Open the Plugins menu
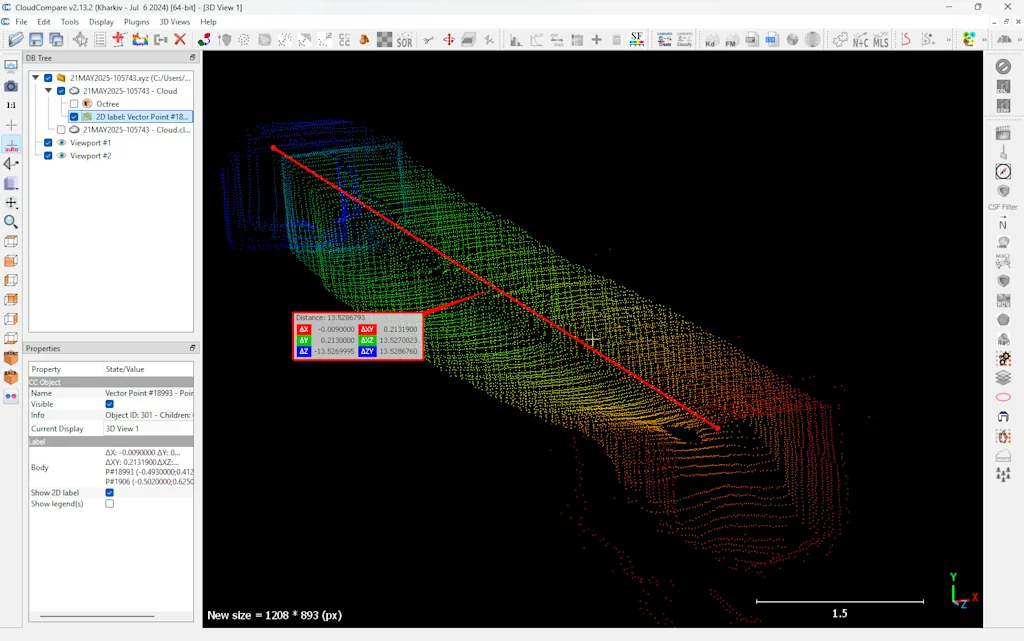Image resolution: width=1024 pixels, height=641 pixels. 136,21
